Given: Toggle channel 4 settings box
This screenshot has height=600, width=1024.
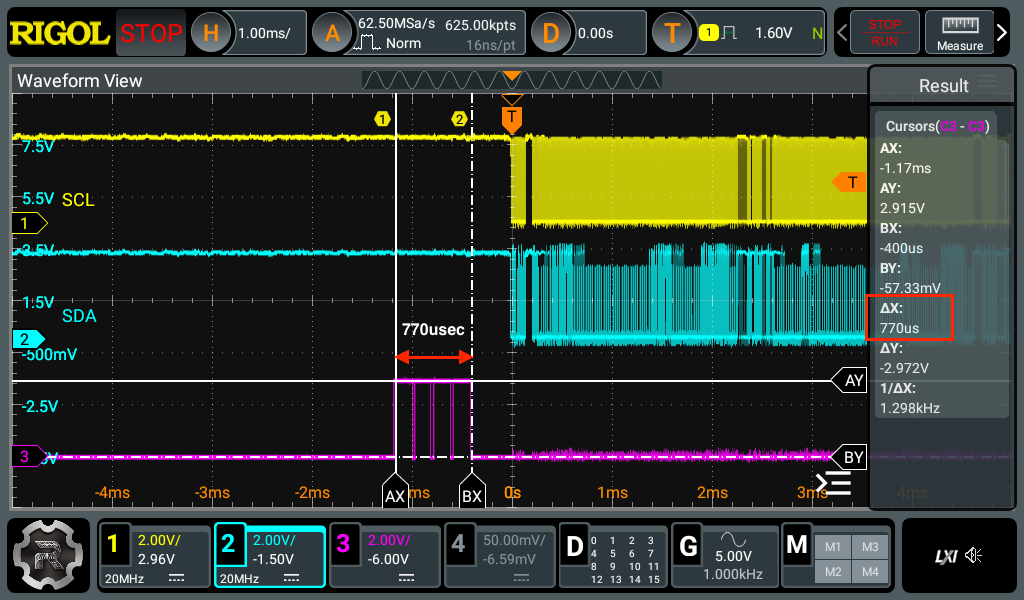Looking at the screenshot, I should click(500, 556).
